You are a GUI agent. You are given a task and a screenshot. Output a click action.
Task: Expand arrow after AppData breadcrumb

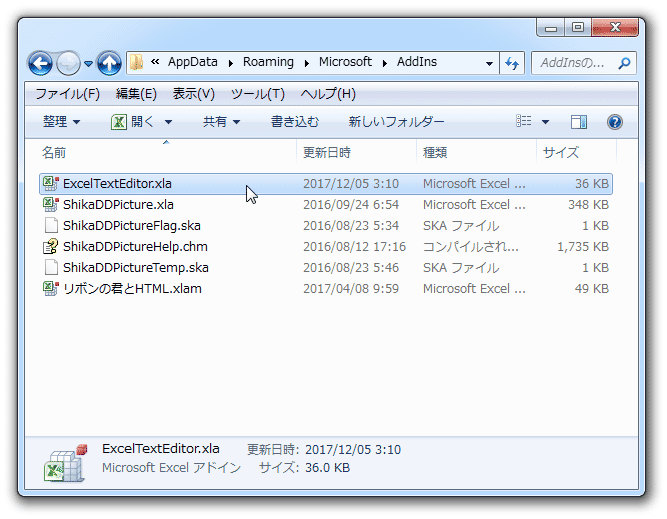231,63
